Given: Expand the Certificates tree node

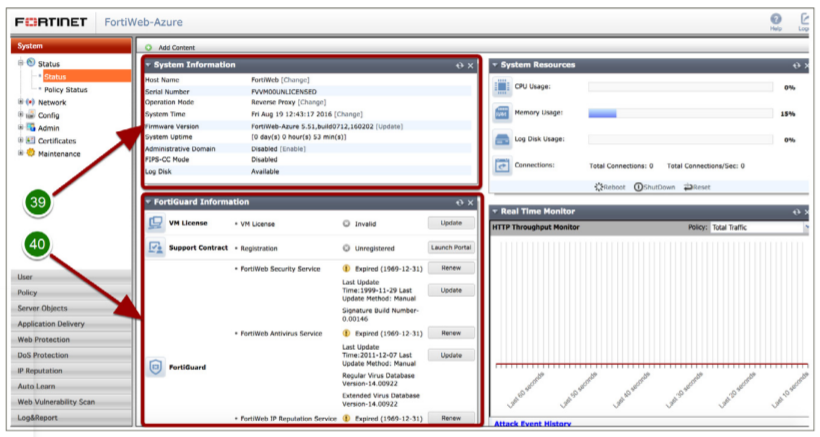Looking at the screenshot, I should [21, 140].
